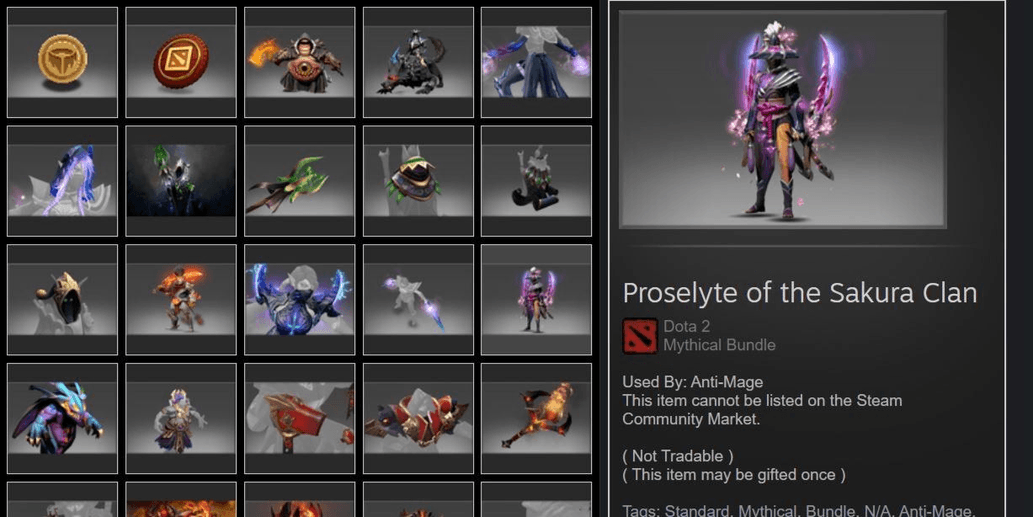The width and height of the screenshot is (1033, 517).
Task: Select the gold coin inventory item
Action: point(62,62)
